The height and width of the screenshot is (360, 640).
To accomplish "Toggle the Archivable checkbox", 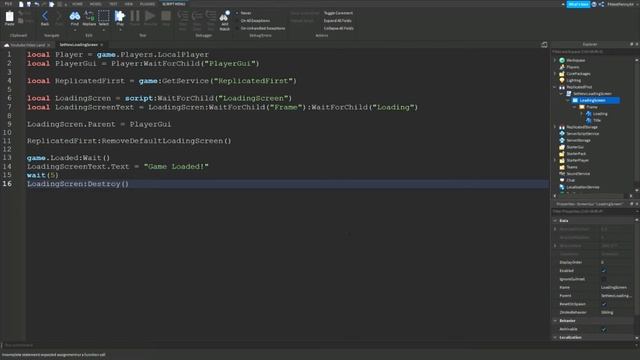I will [x=604, y=329].
